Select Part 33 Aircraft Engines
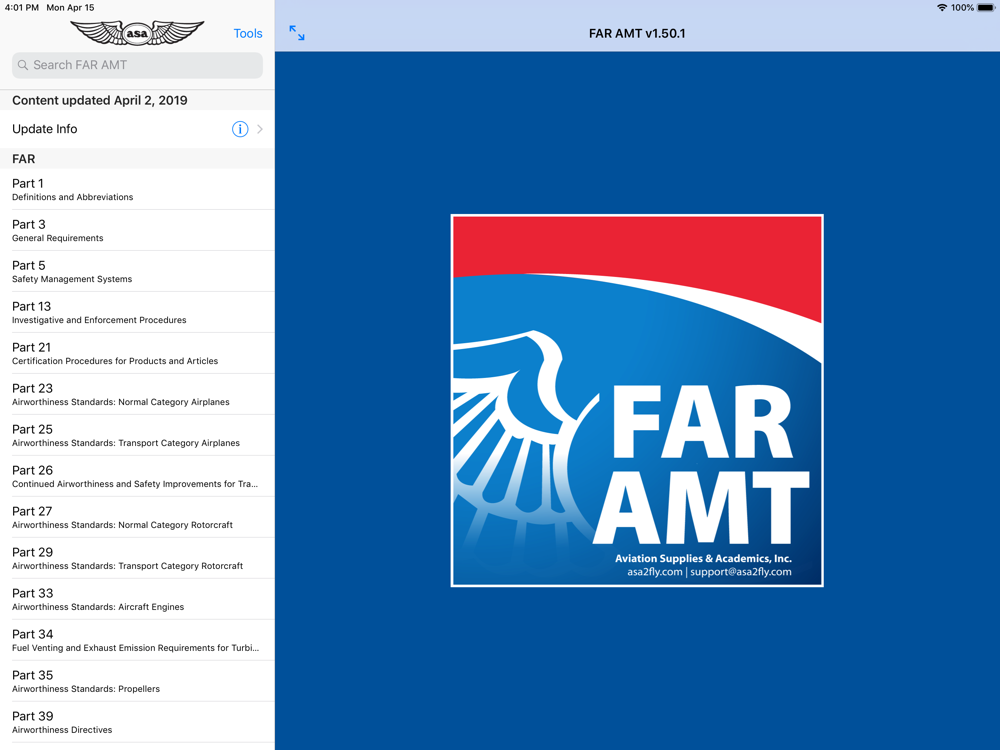 [137, 599]
